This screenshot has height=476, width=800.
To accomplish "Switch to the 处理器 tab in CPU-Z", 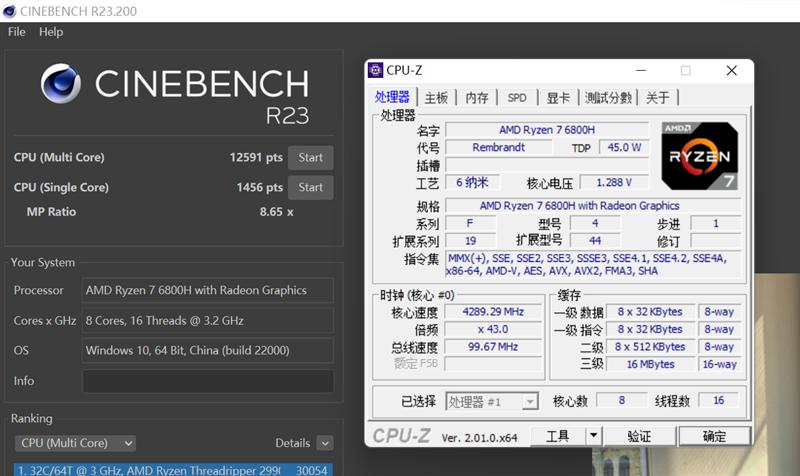I will 392,97.
